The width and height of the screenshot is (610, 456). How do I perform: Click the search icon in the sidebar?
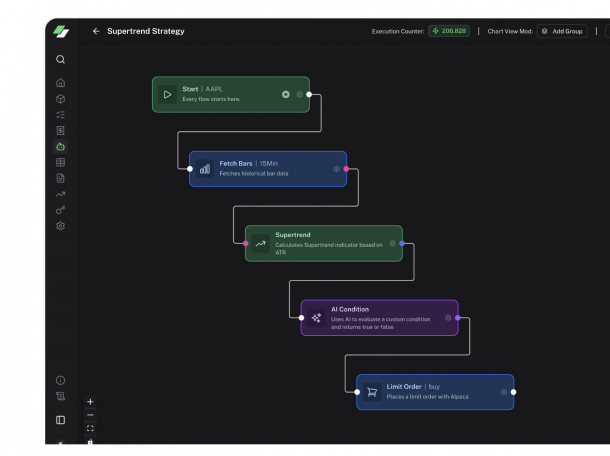coord(61,60)
